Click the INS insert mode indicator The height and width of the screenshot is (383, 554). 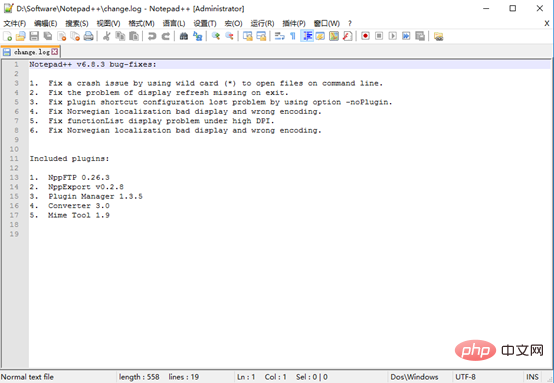(x=532, y=377)
